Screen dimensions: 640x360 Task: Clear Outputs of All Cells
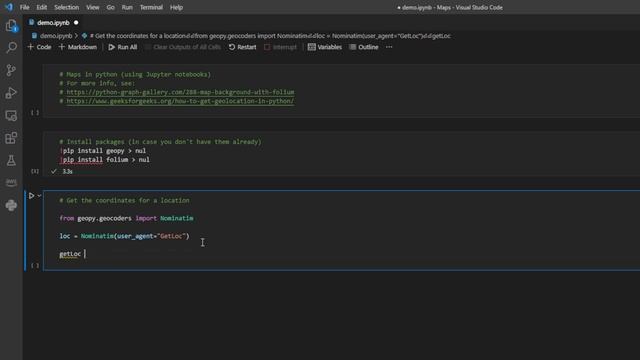tap(183, 47)
